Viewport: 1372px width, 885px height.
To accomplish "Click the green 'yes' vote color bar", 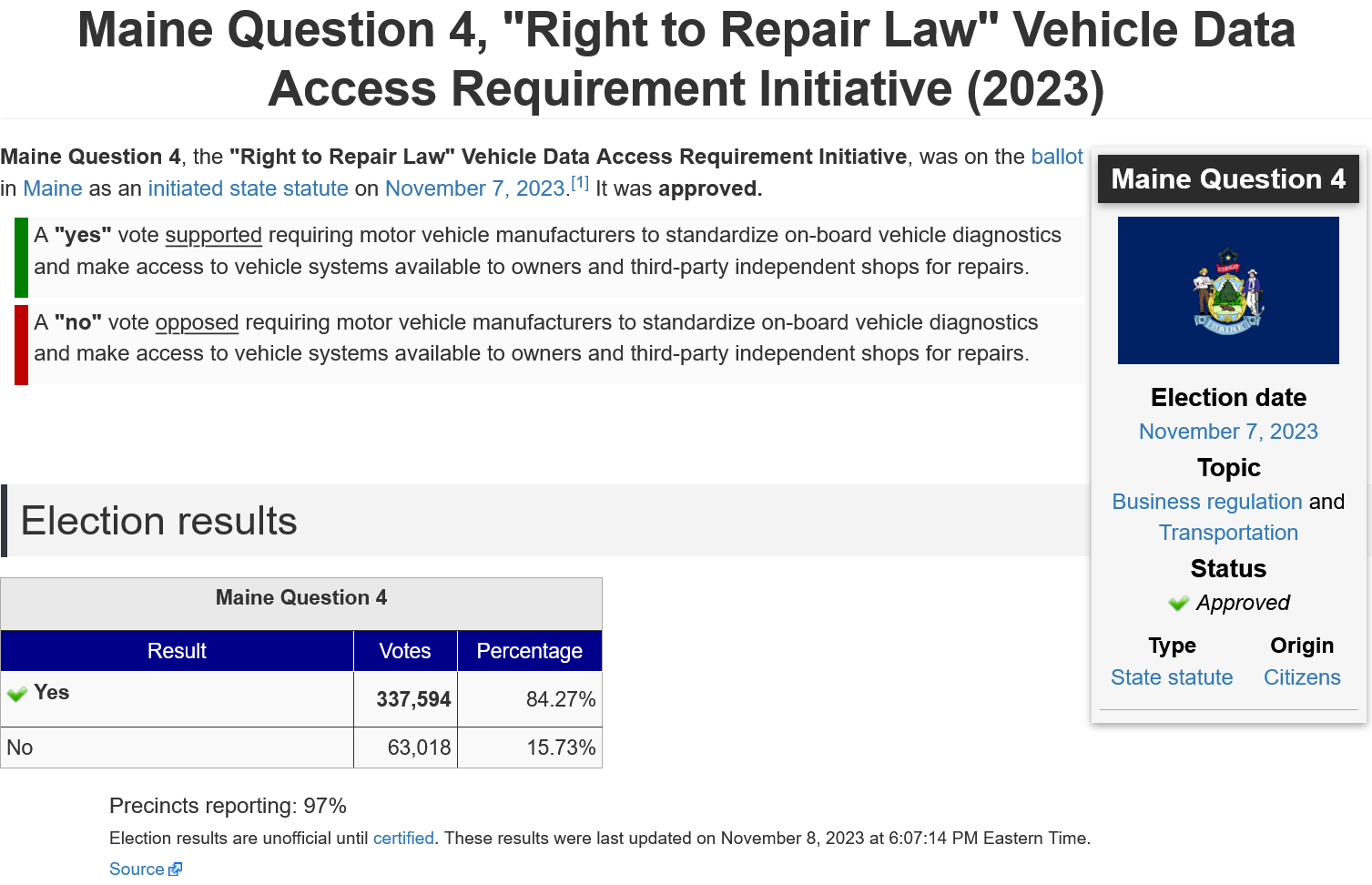I will pyautogui.click(x=22, y=258).
